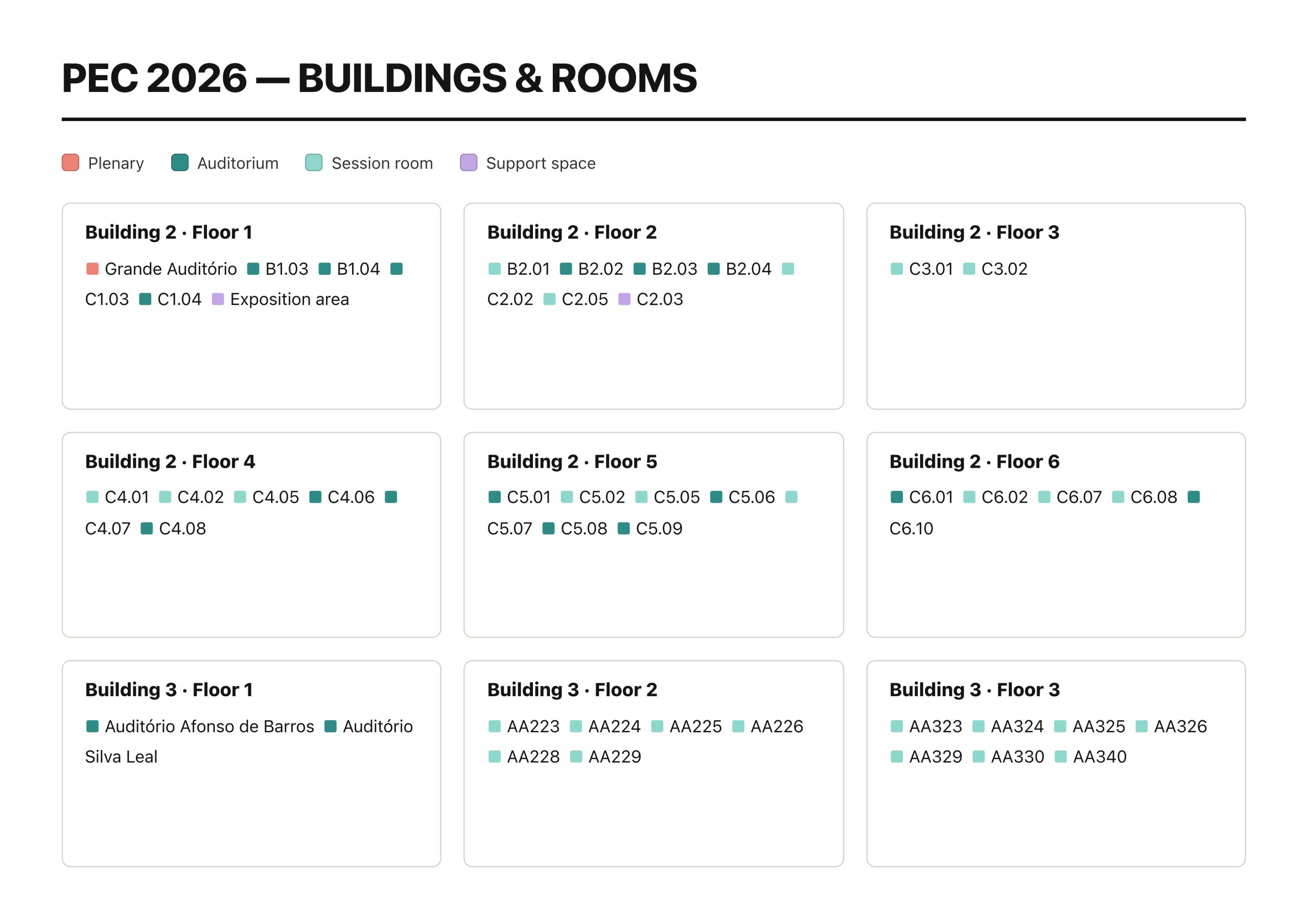Viewport: 1308px width, 924px height.
Task: Click the Auditorium legend swatch
Action: (179, 162)
